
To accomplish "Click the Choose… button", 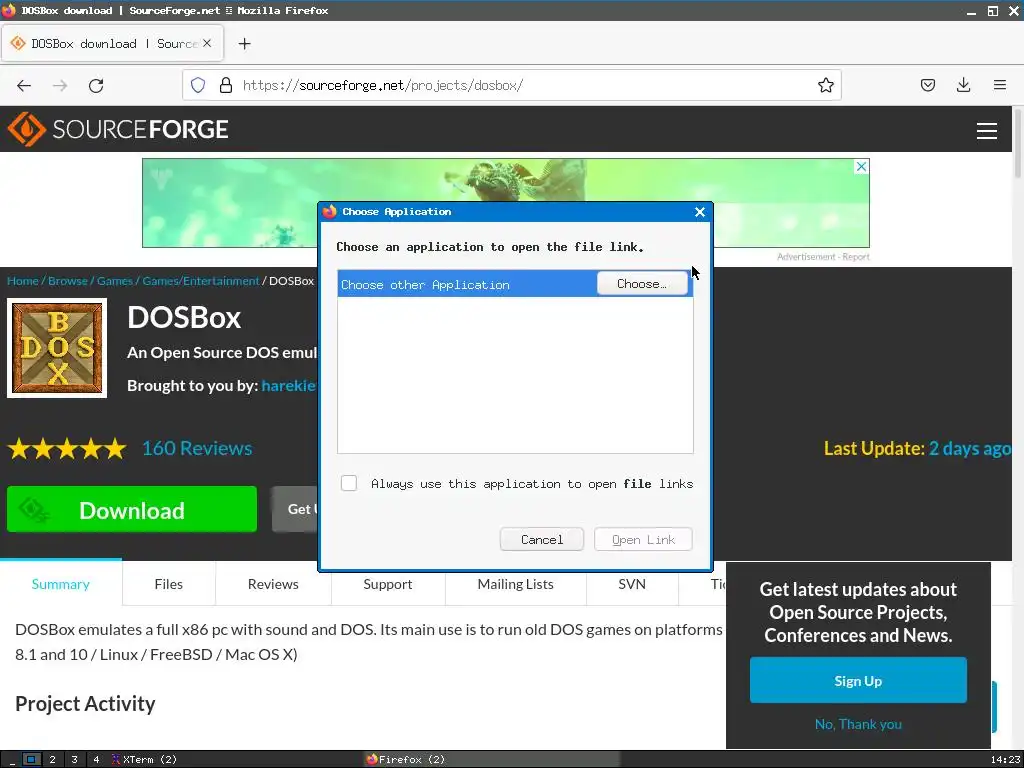I will tap(642, 284).
